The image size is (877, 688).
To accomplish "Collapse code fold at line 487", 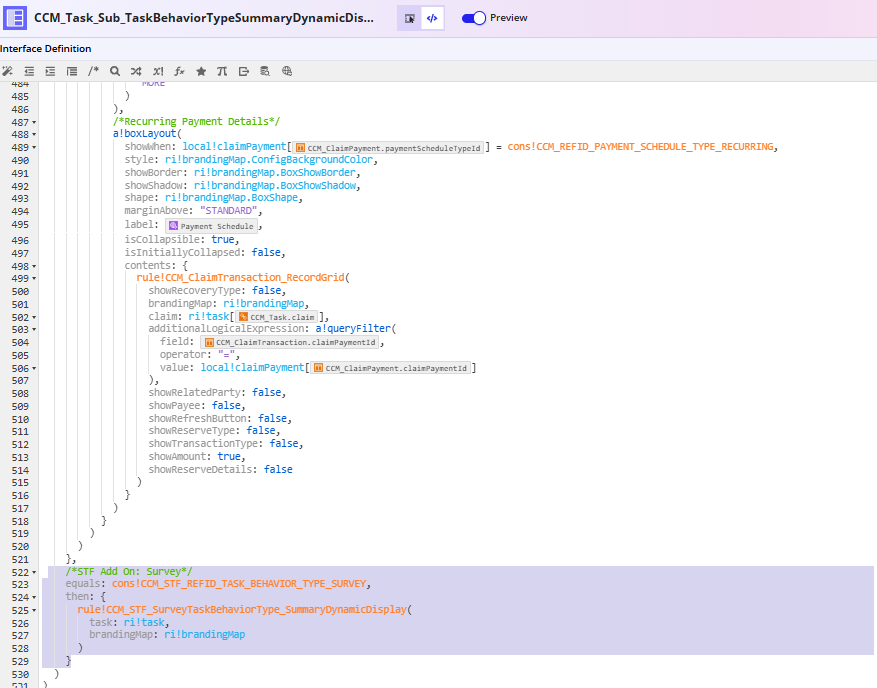I will pyautogui.click(x=34, y=122).
